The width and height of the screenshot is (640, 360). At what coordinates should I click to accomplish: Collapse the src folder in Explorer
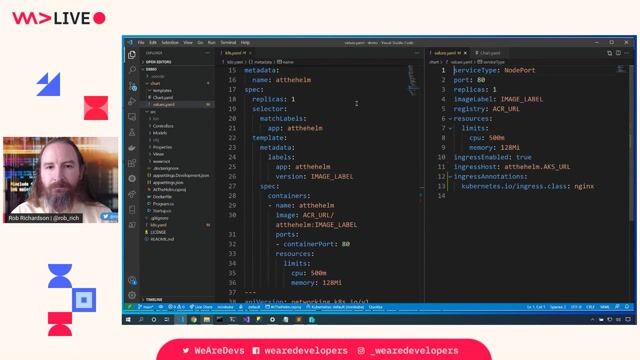pyautogui.click(x=176, y=111)
